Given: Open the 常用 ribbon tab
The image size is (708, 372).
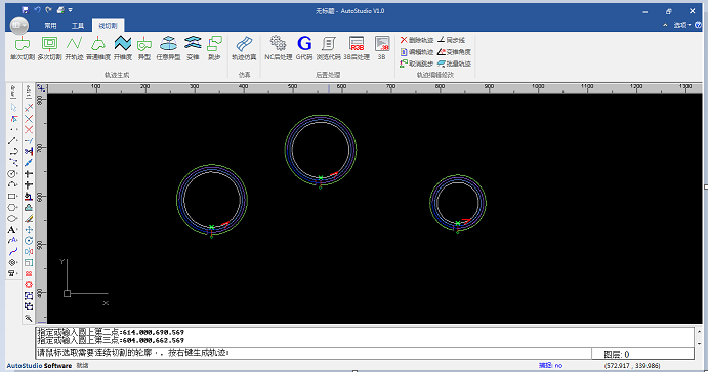Looking at the screenshot, I should point(51,26).
